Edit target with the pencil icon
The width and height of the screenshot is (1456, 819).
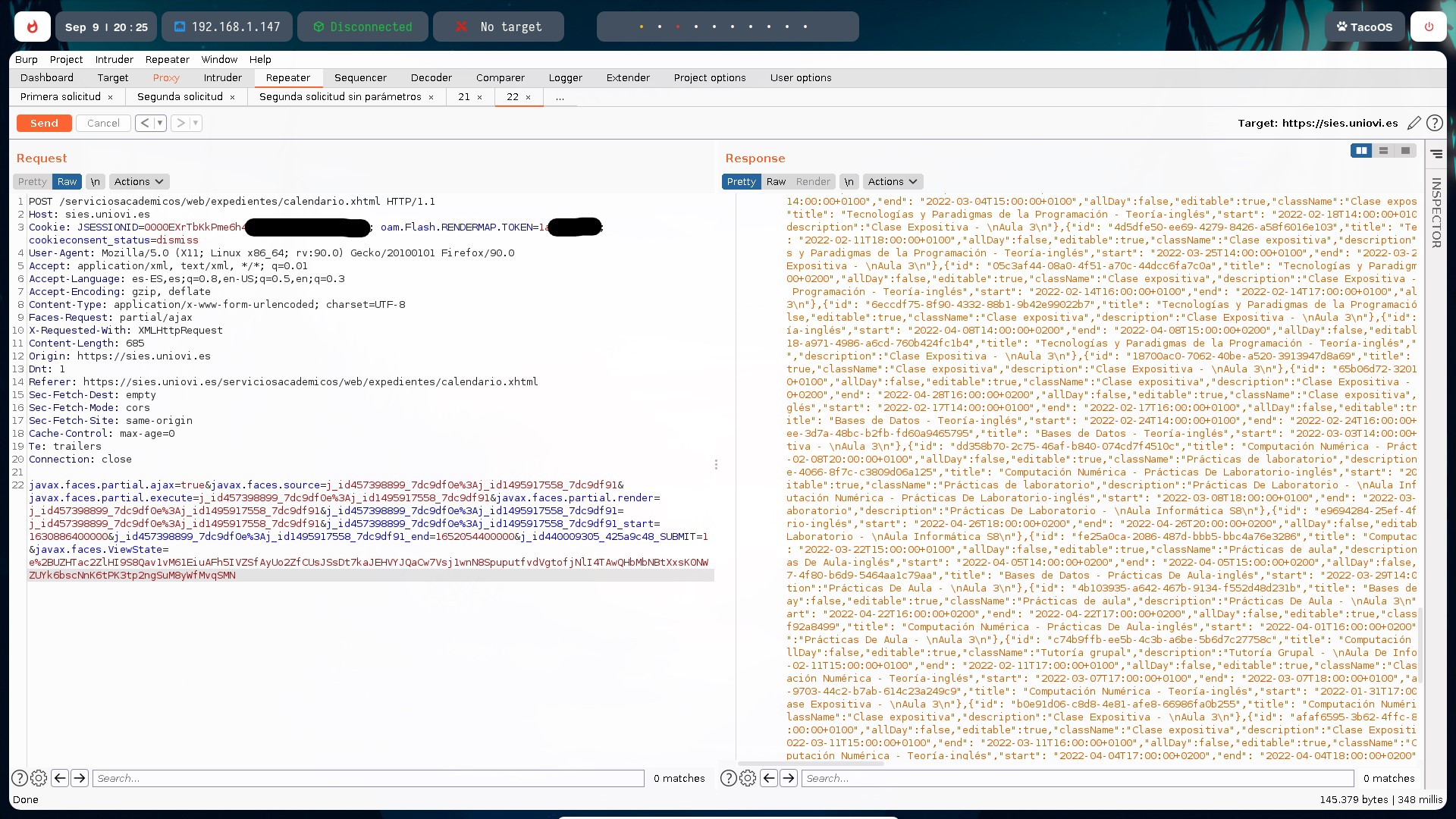click(x=1414, y=123)
